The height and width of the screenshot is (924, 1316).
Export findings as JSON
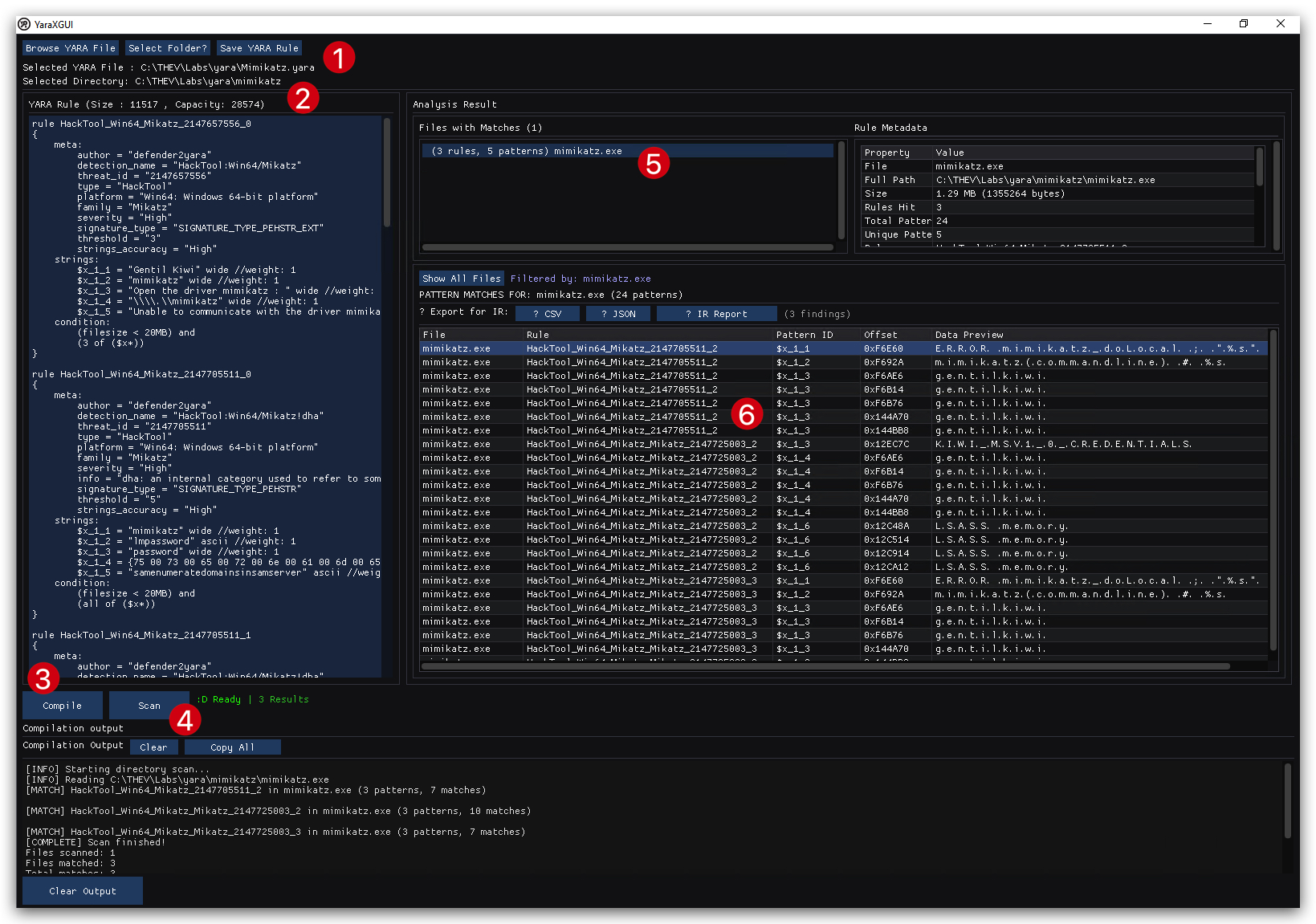(x=618, y=314)
